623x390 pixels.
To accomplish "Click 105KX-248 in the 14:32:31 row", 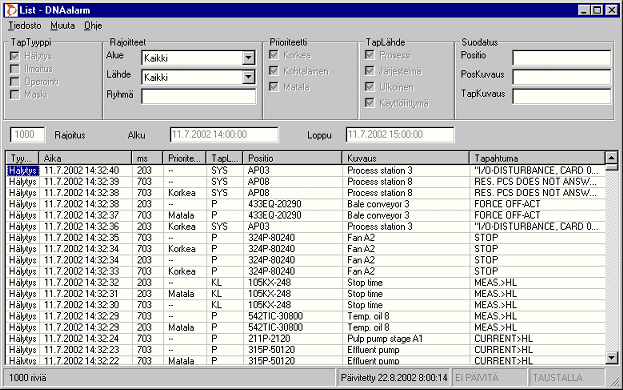I will [x=269, y=294].
